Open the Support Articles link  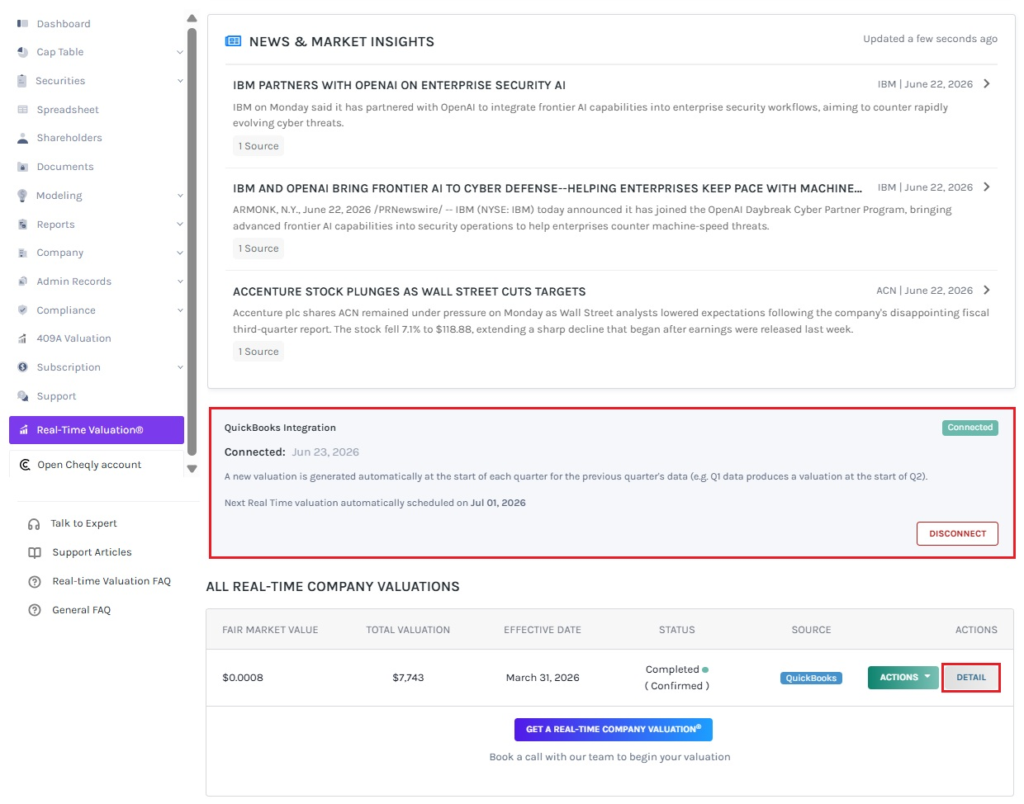tap(92, 553)
